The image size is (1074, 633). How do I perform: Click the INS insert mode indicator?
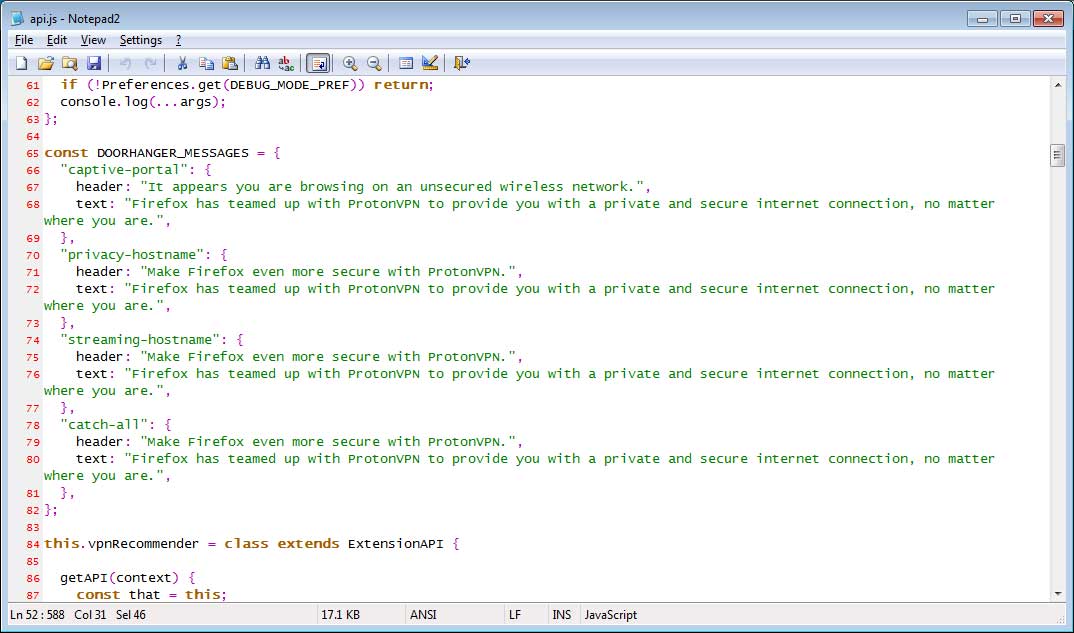pyautogui.click(x=562, y=615)
